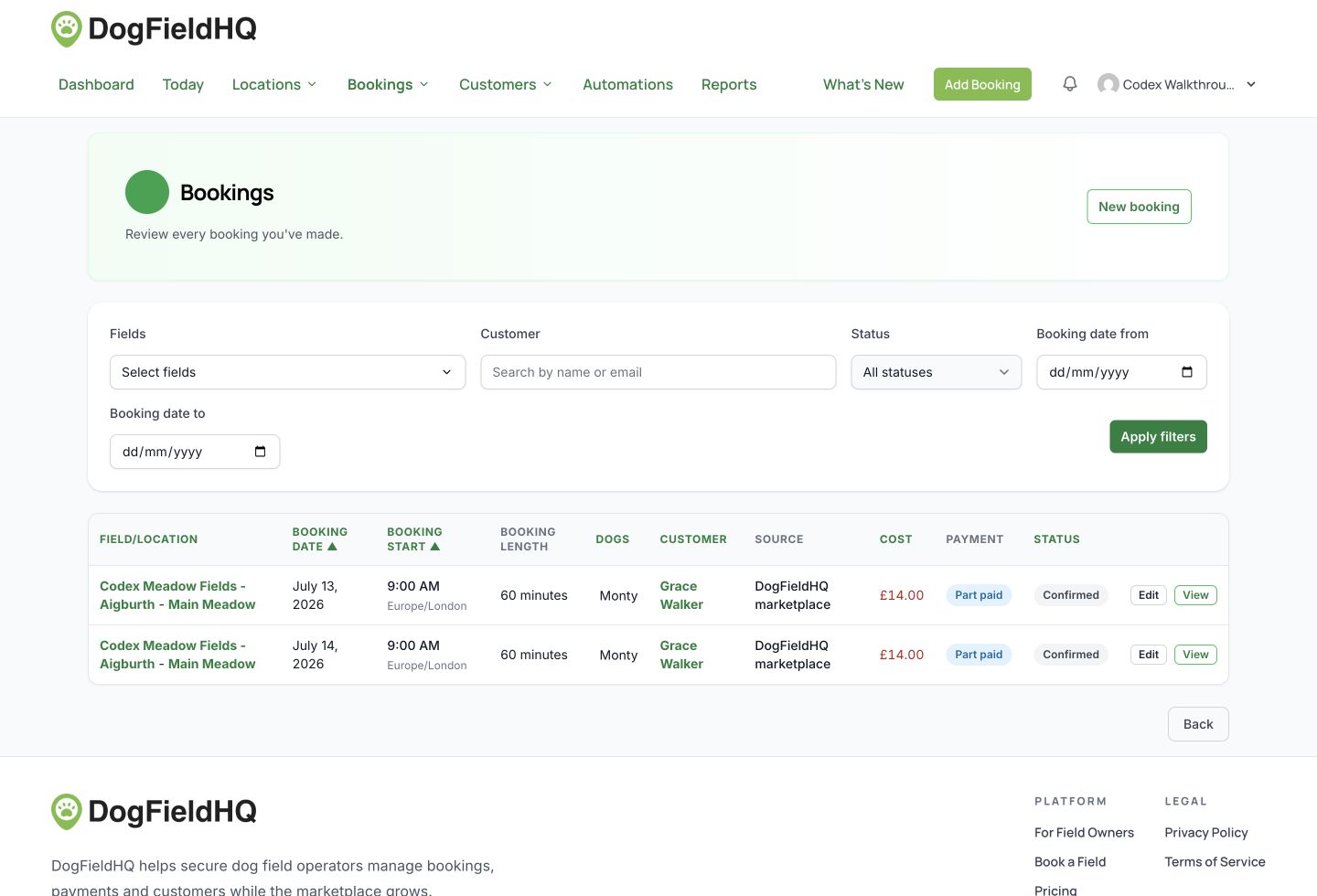
Task: Open Codex Meadow Fields link for July 14
Action: [x=177, y=655]
